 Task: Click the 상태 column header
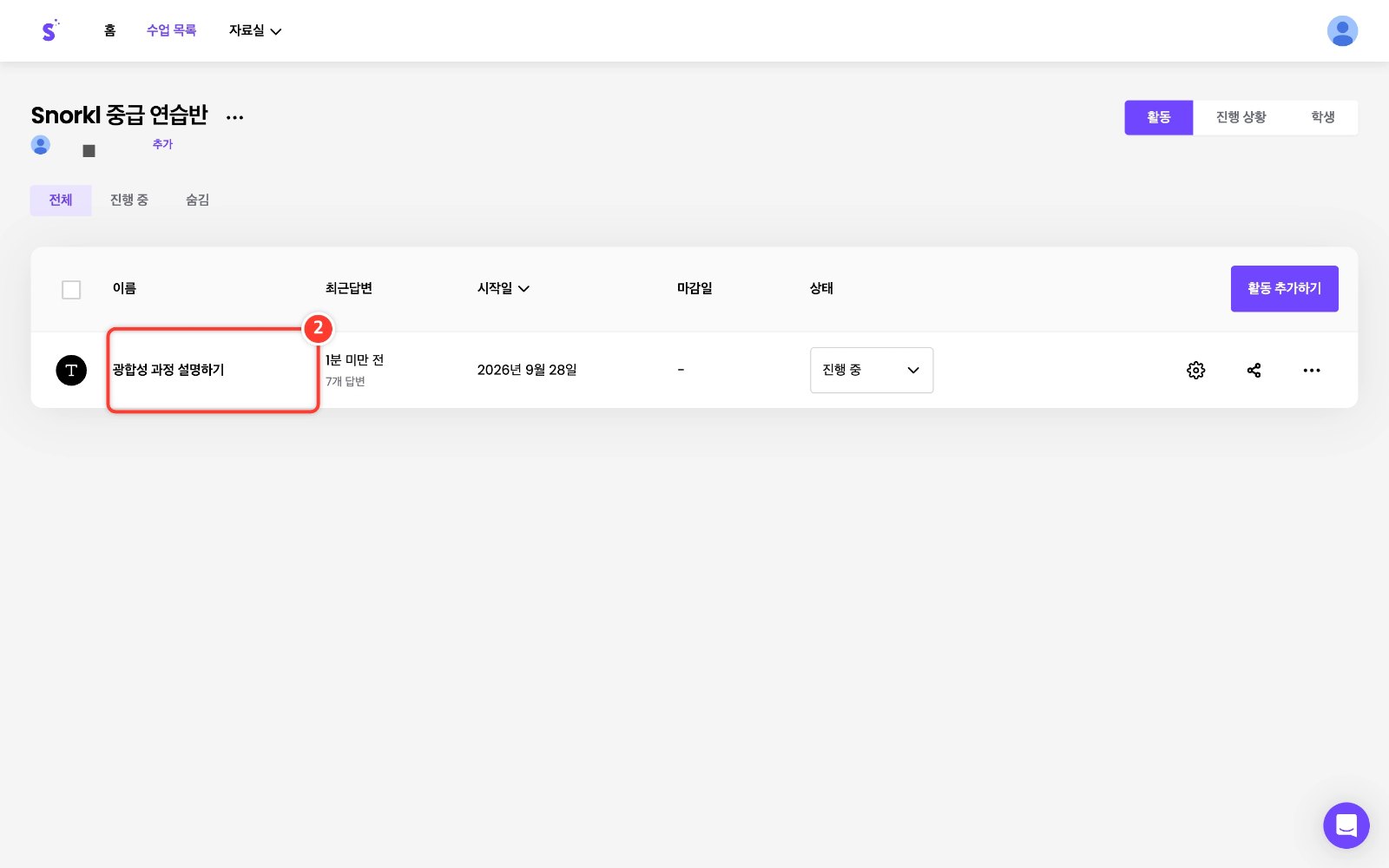[821, 288]
